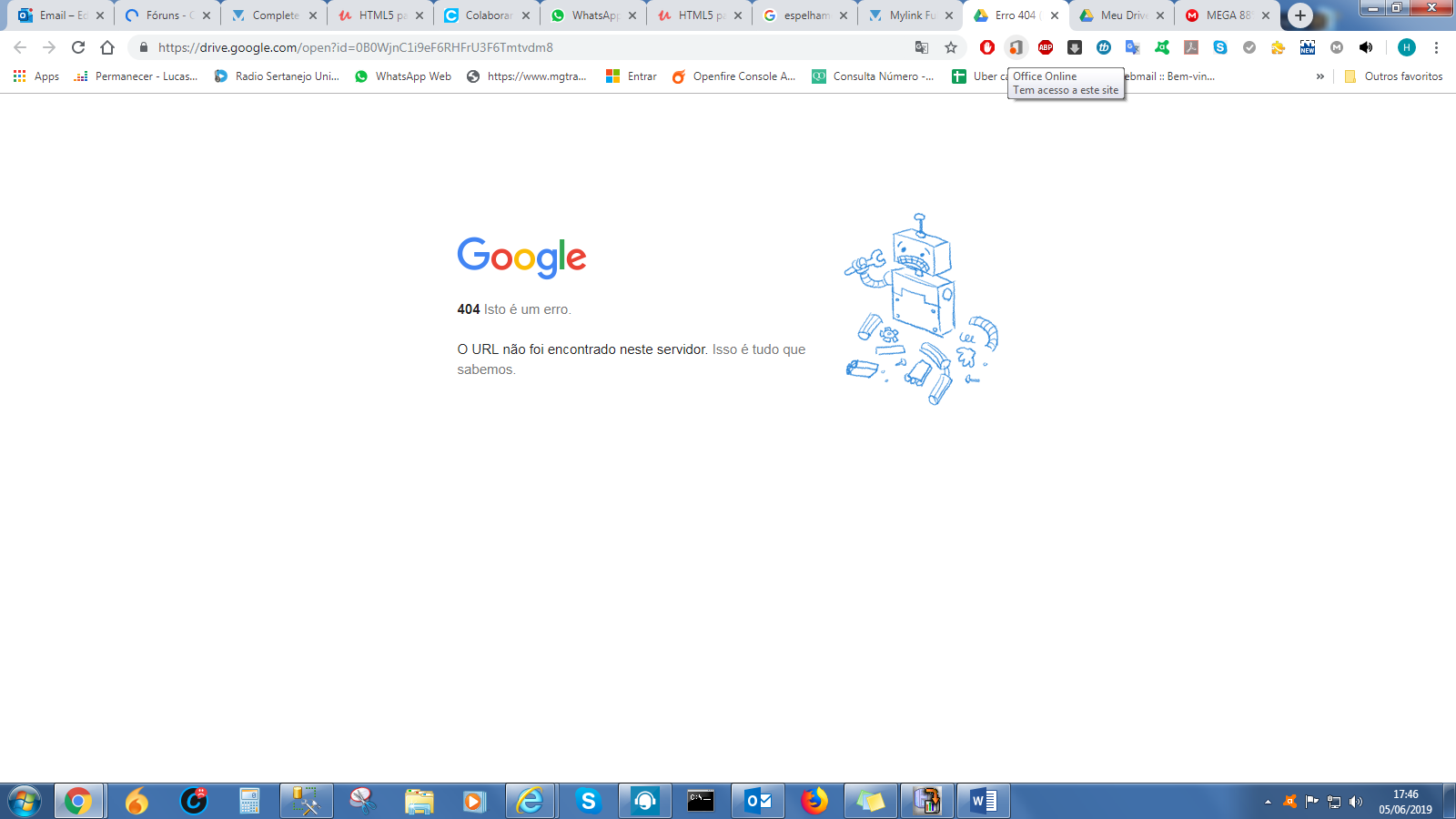Image resolution: width=1456 pixels, height=819 pixels.
Task: Close the Meu Drive tab
Action: [x=1160, y=15]
